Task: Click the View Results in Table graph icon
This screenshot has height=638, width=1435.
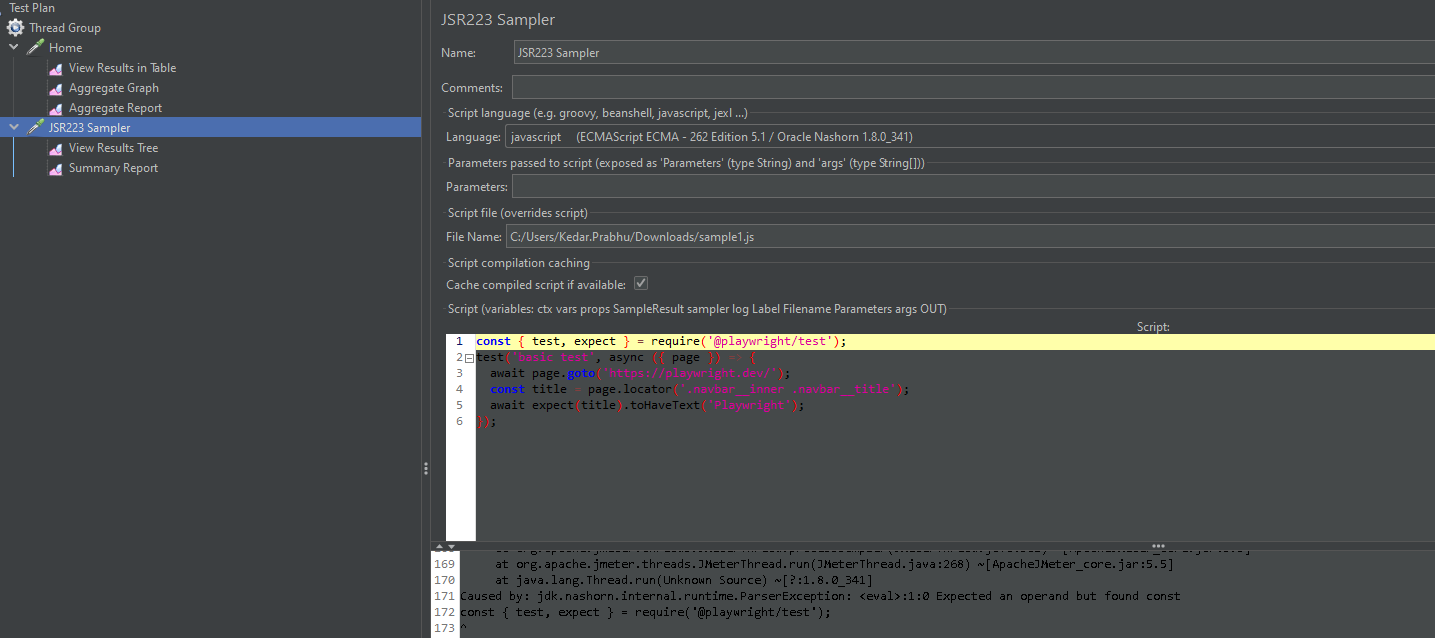Action: click(x=56, y=67)
